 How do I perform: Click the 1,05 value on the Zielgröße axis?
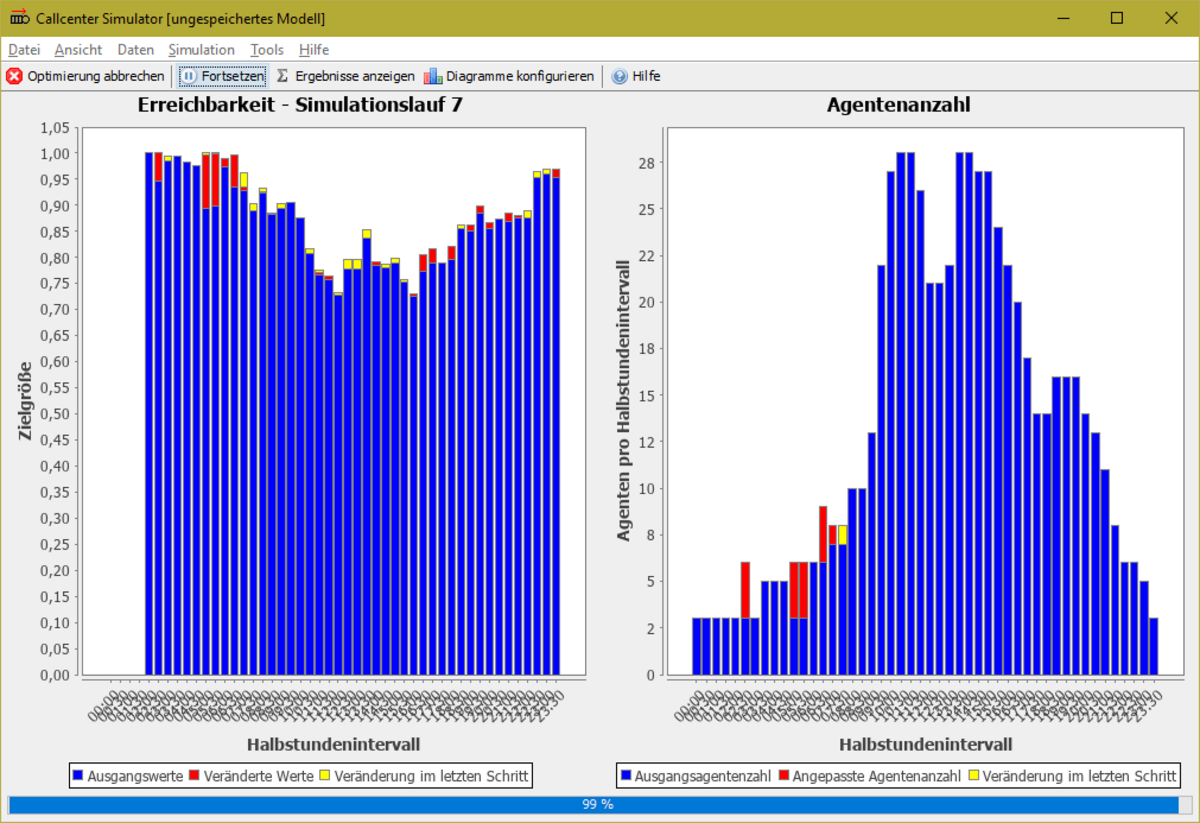[56, 128]
